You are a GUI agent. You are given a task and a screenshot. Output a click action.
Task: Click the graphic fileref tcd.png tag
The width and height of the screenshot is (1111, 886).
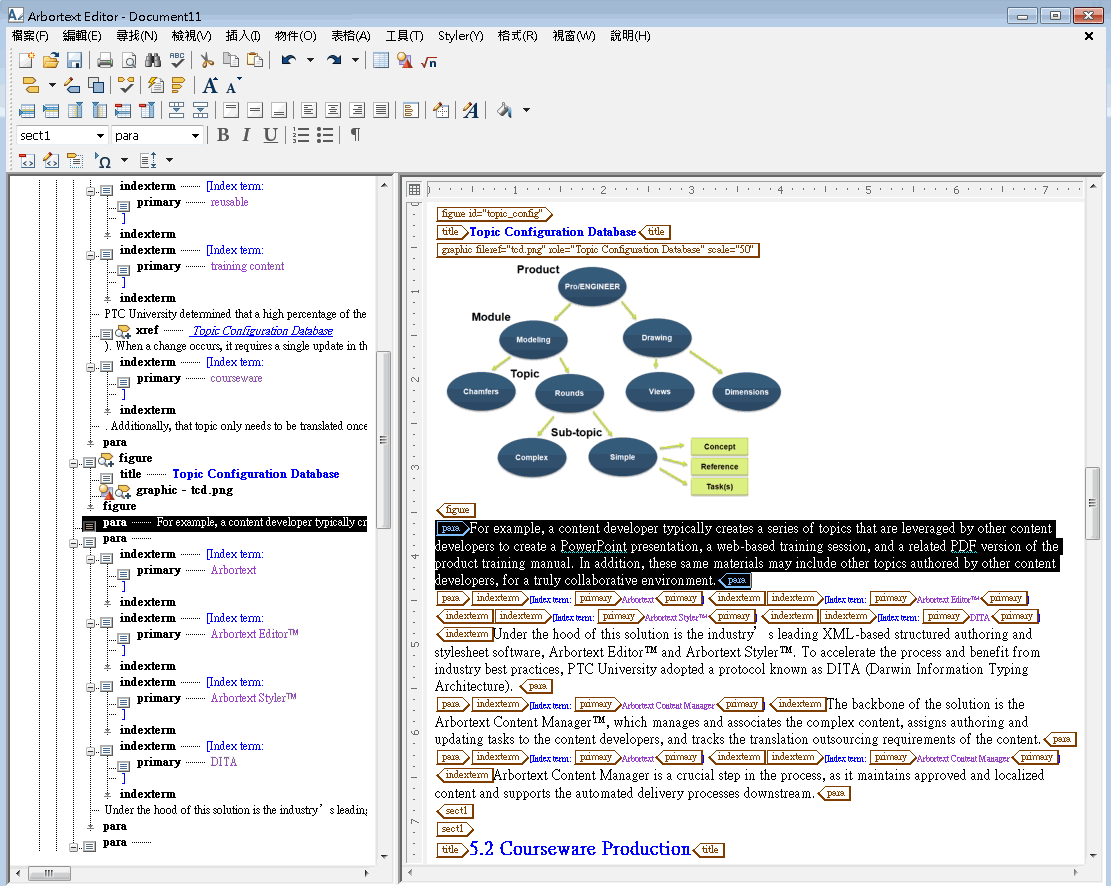point(597,249)
